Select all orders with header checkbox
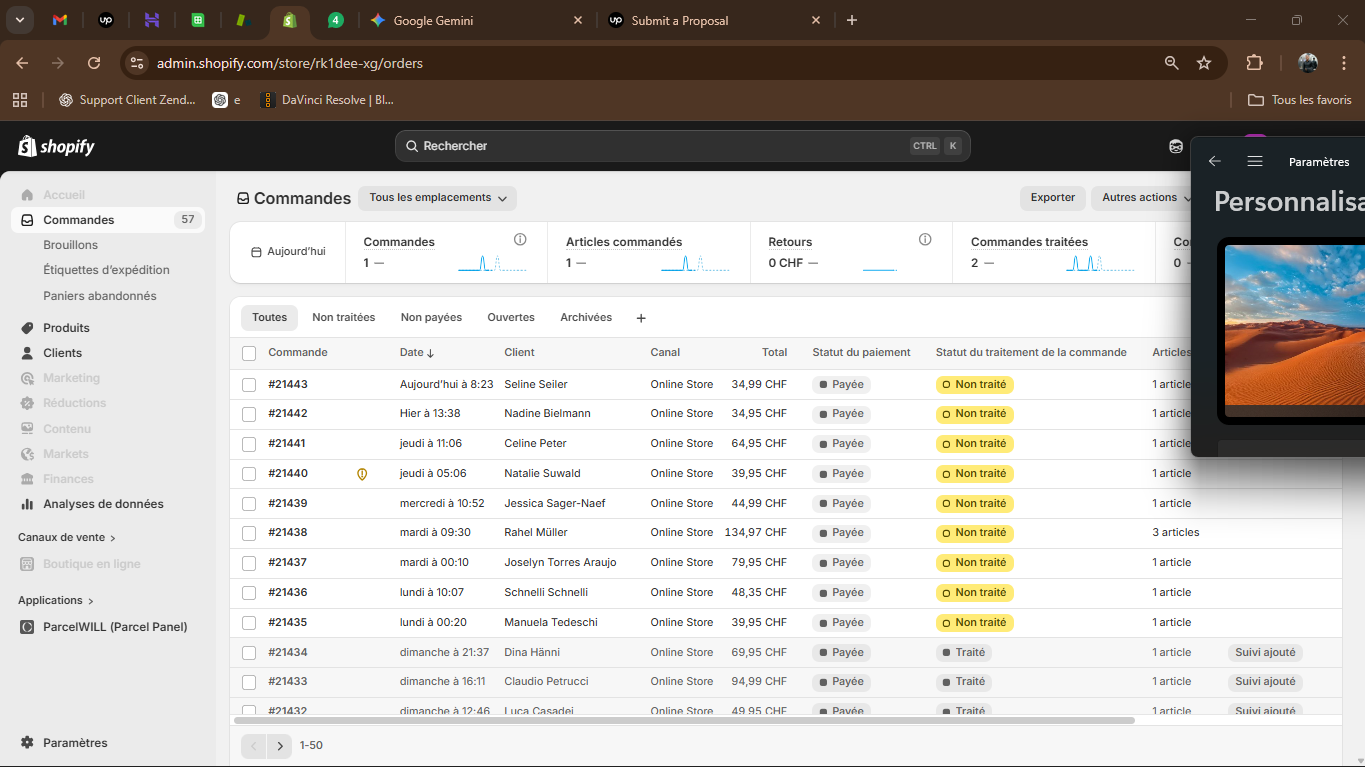This screenshot has width=1365, height=767. (249, 353)
